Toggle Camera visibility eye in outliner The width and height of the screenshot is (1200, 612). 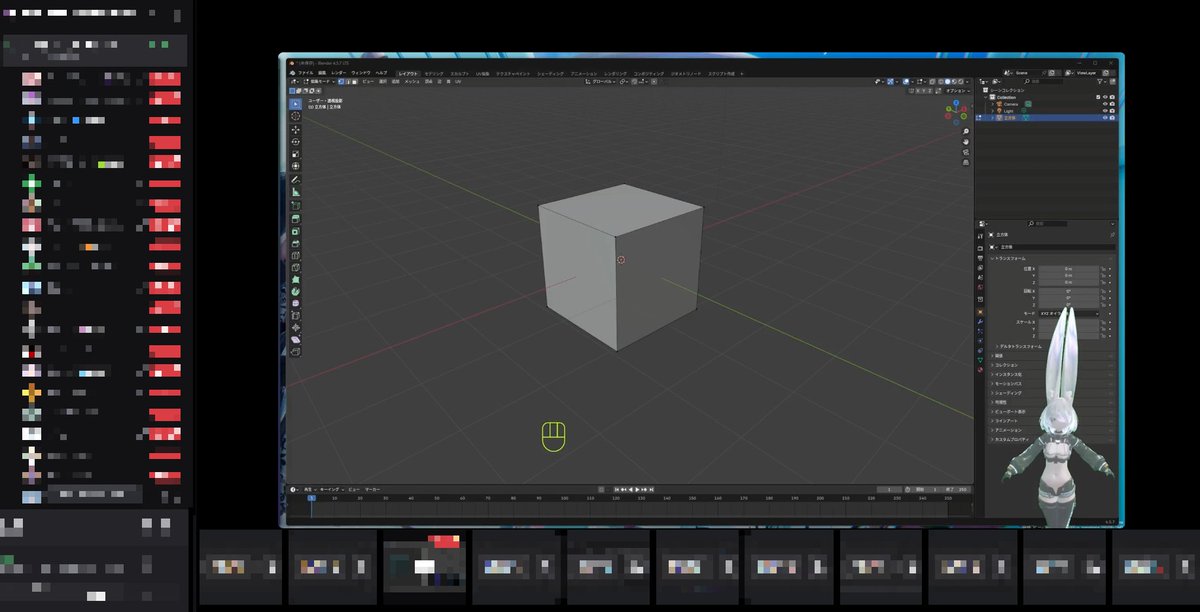(x=1105, y=104)
